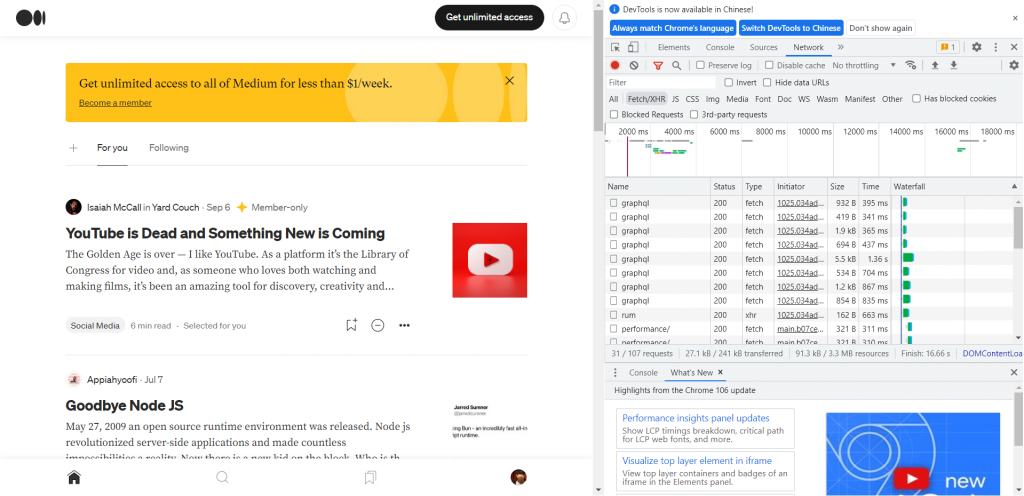Open profile avatar in bottom bar
Image resolution: width=1024 pixels, height=496 pixels.
click(x=519, y=477)
